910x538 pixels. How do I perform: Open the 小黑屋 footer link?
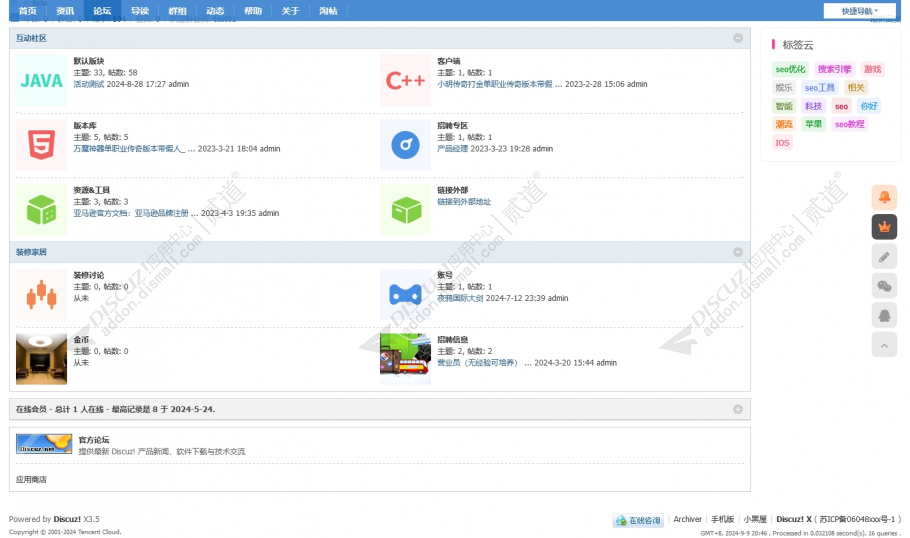[755, 519]
